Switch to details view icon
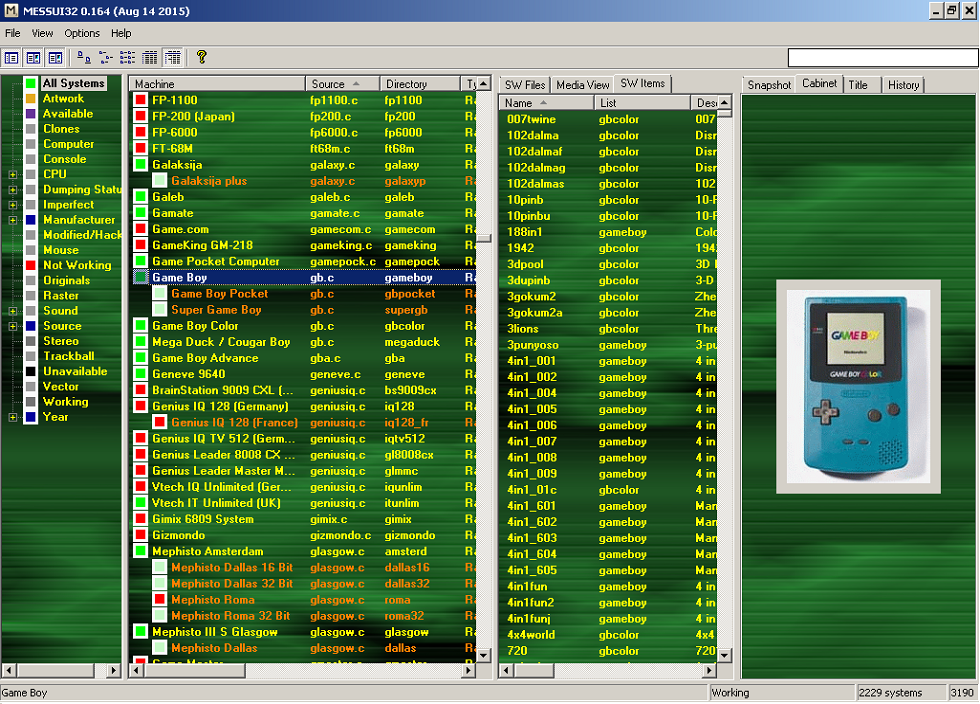Screen dimensions: 980x704 [150, 58]
